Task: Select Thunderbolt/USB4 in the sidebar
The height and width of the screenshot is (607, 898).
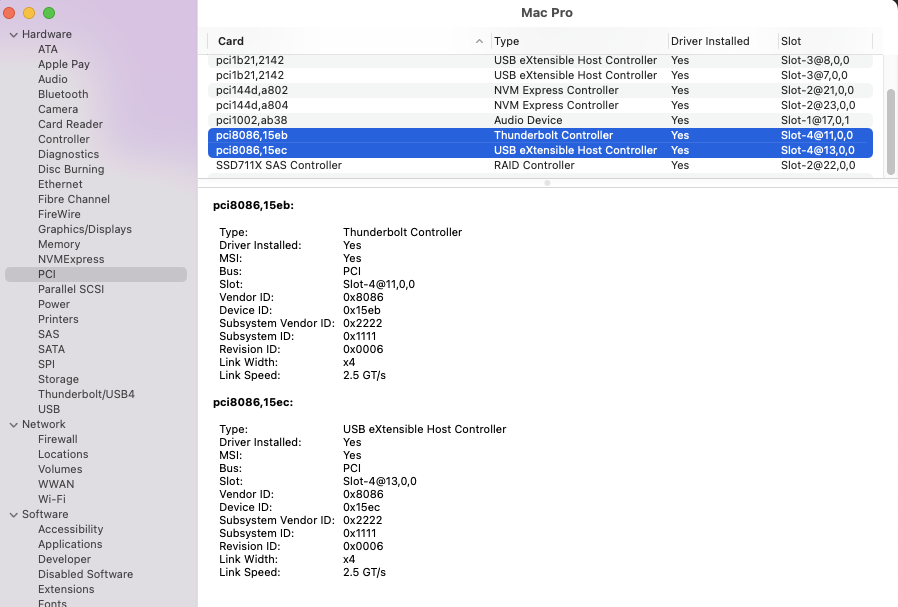Action: click(86, 394)
